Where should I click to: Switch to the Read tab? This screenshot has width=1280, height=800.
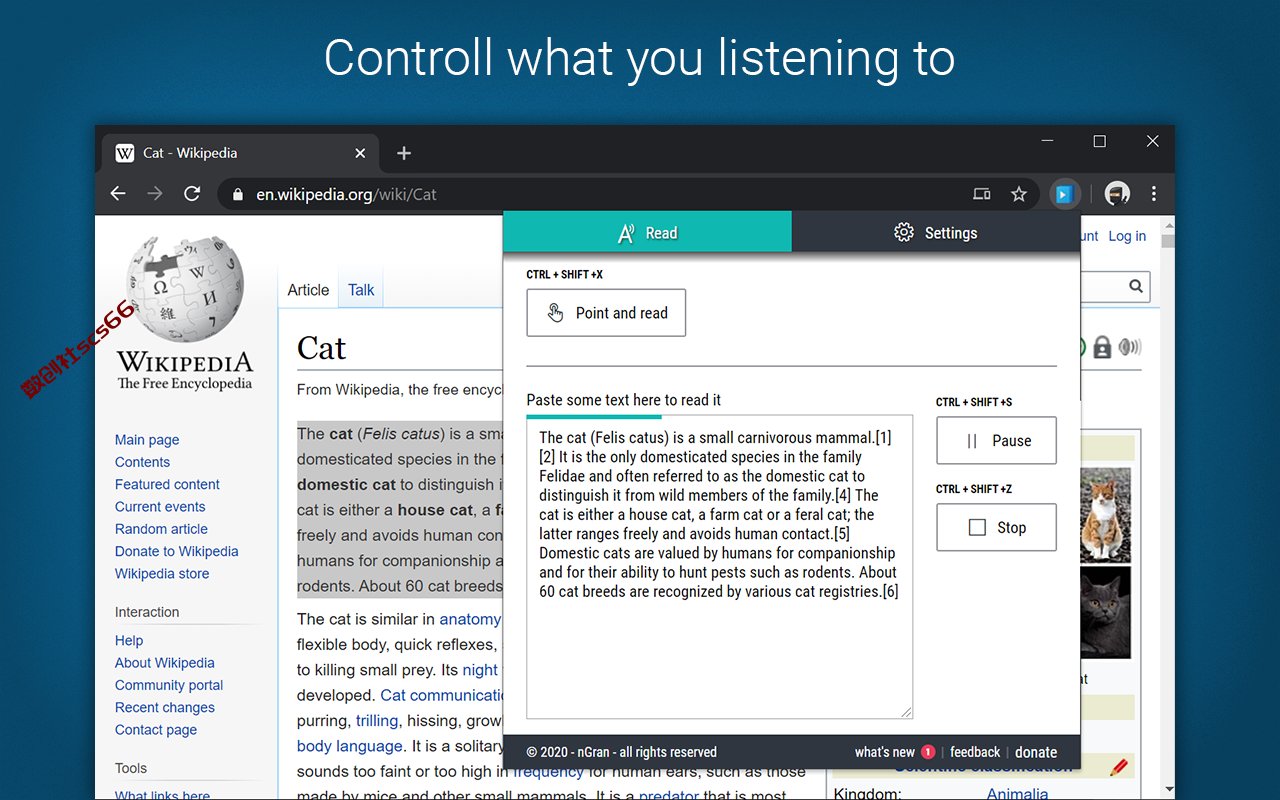(x=647, y=232)
